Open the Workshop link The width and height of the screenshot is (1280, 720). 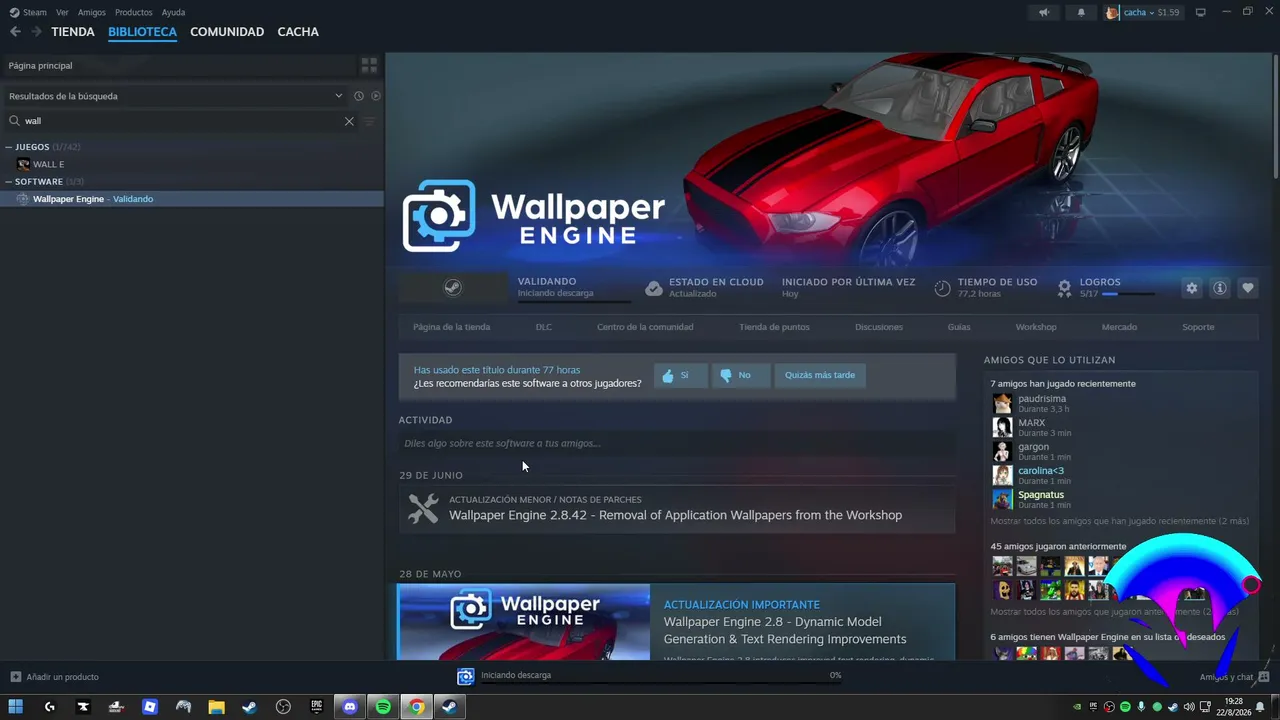coord(1036,327)
